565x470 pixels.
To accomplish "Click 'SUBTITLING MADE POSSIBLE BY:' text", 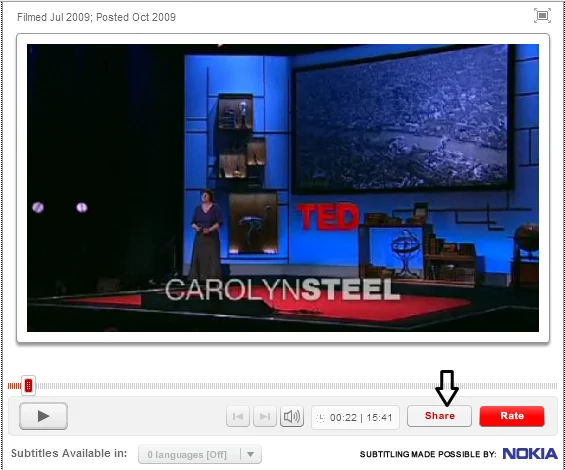I will 428,454.
